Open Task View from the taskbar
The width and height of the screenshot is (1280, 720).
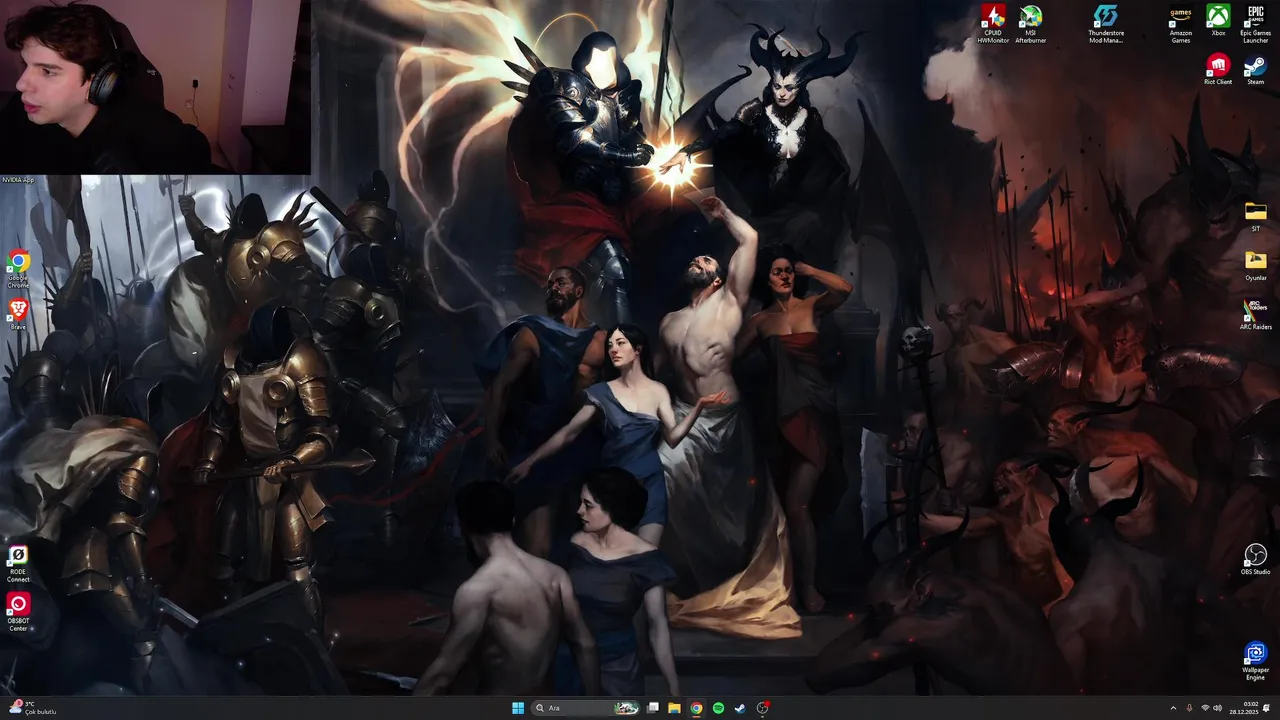click(653, 708)
